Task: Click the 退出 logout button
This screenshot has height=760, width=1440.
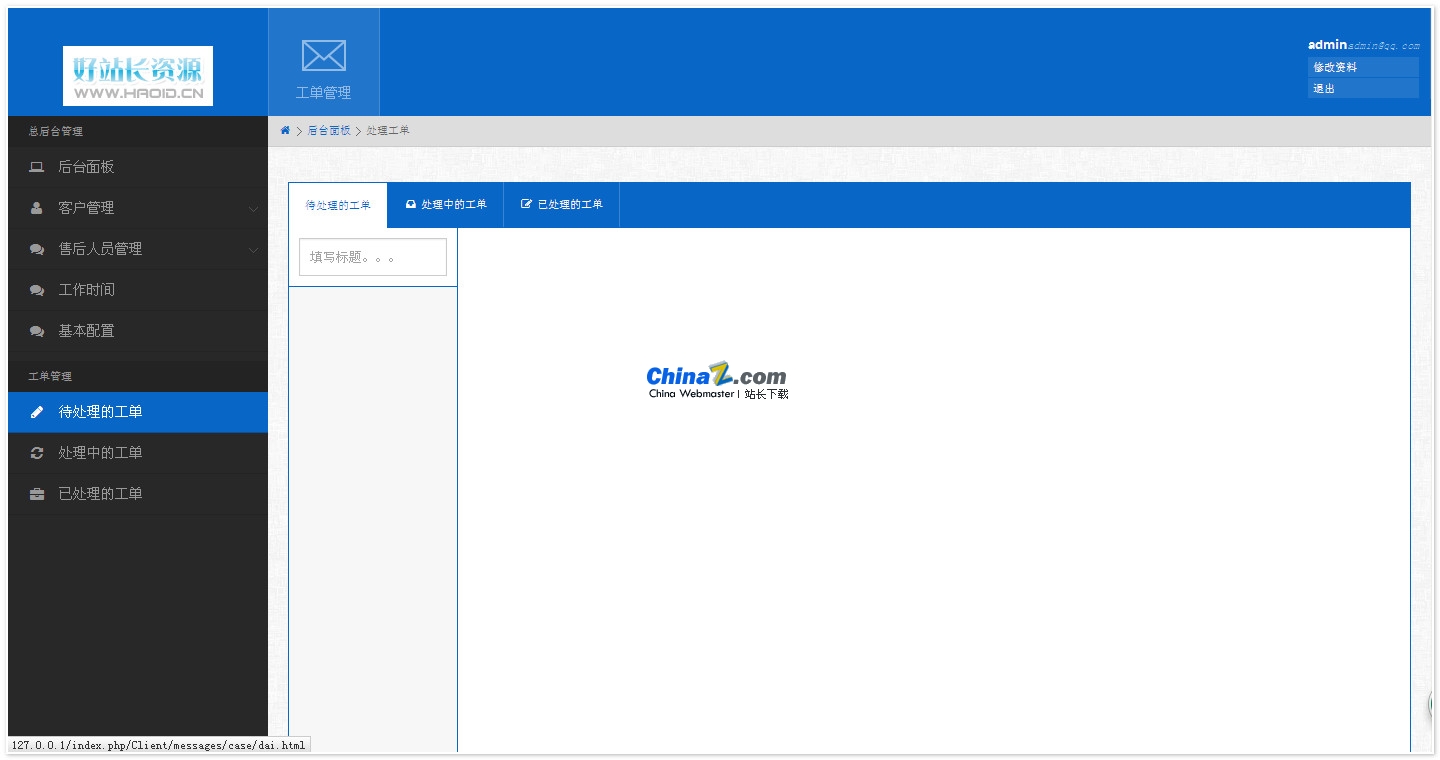Action: coord(1363,88)
